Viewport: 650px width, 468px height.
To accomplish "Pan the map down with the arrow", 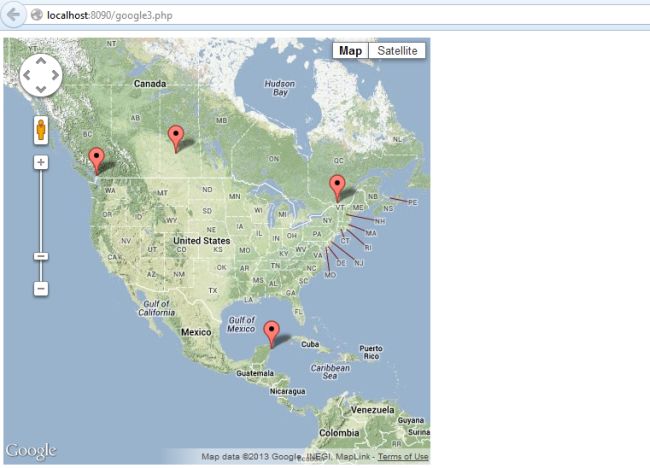I will [x=41, y=89].
